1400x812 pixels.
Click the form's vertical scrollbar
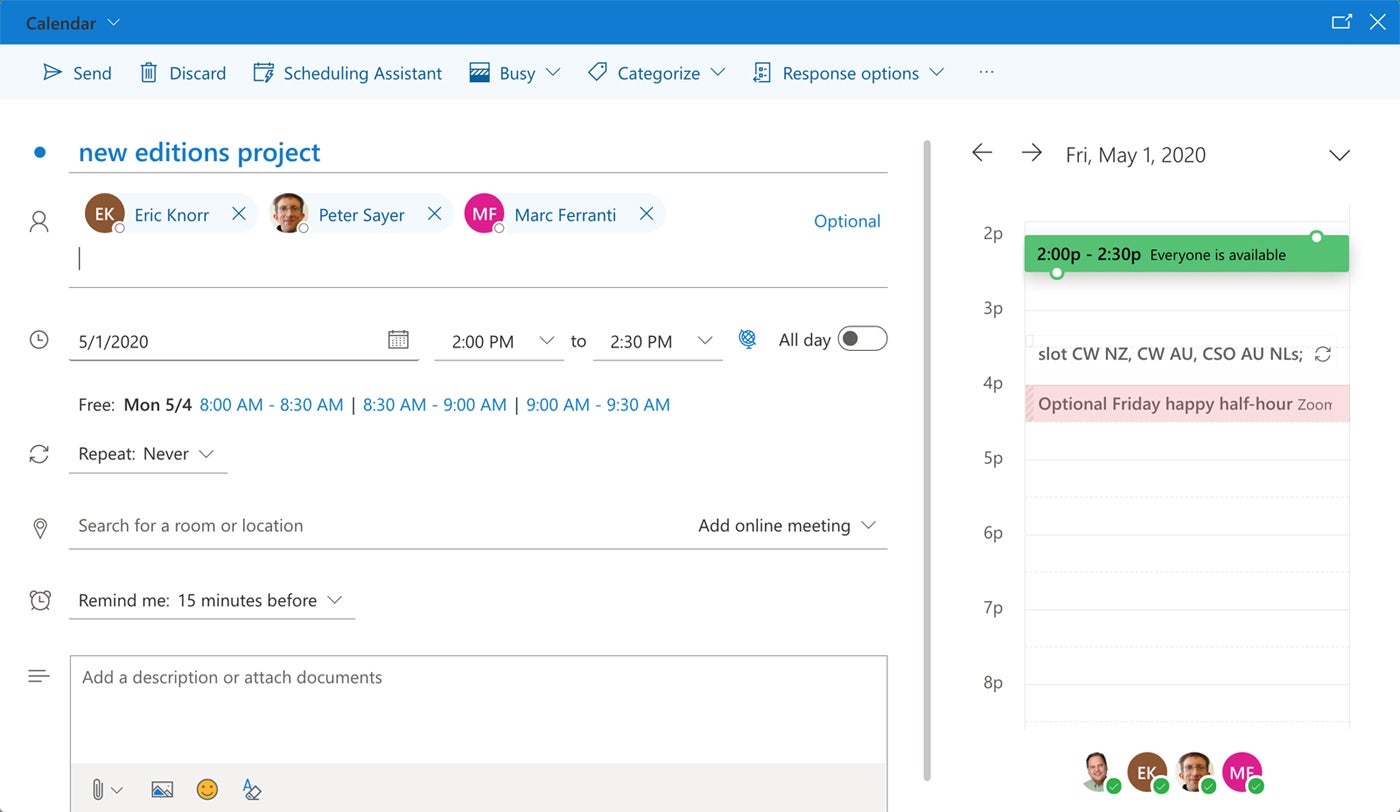coord(927,460)
